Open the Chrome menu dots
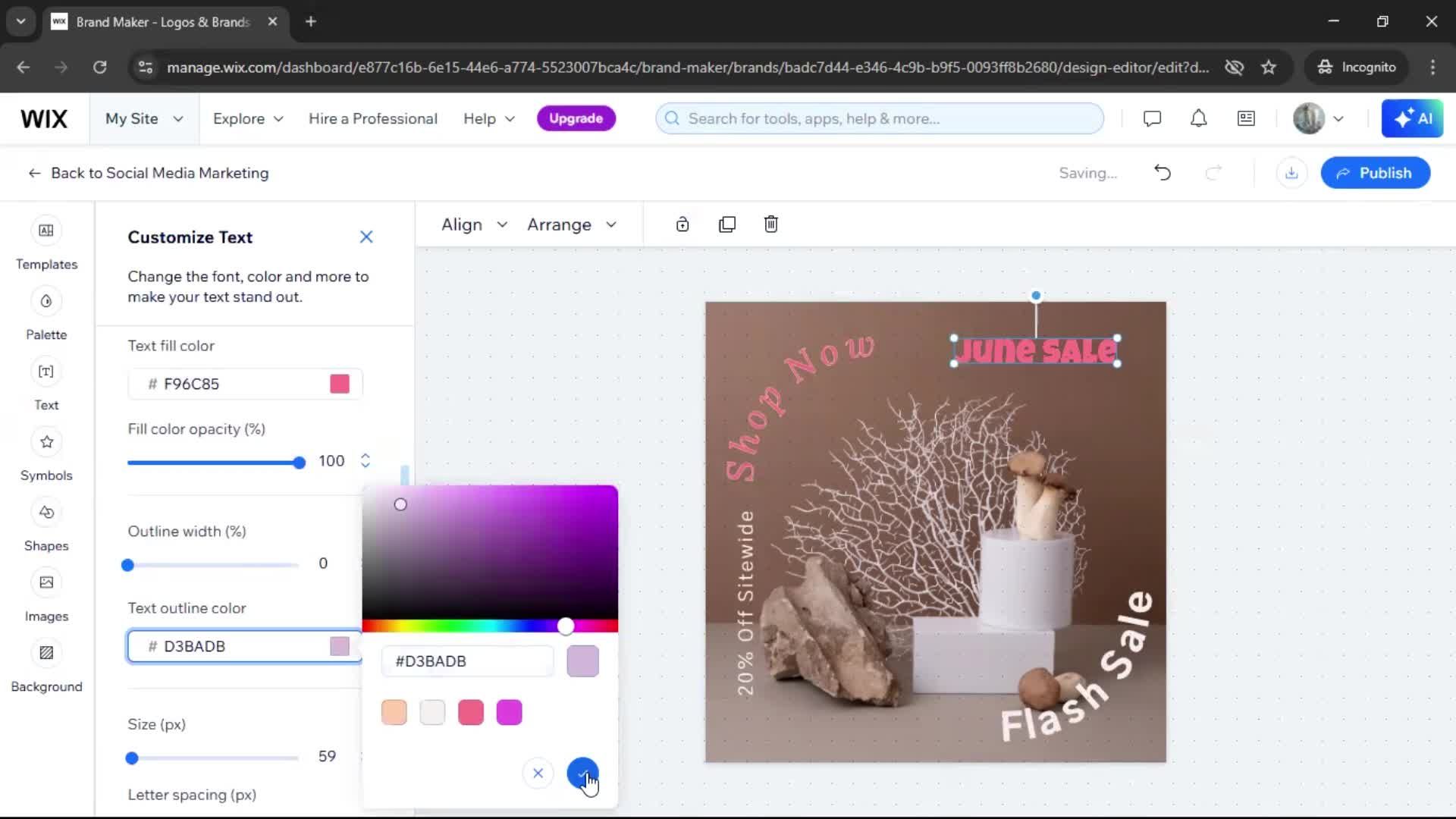 point(1432,67)
